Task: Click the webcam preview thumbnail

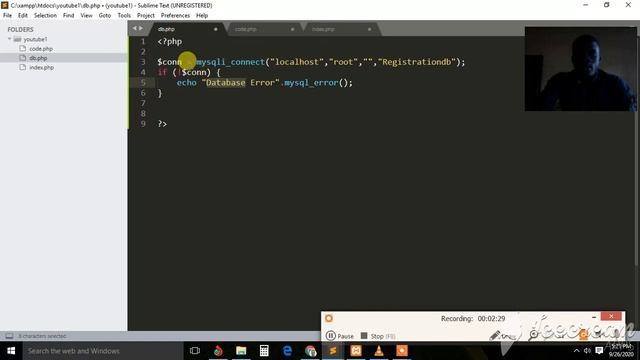Action: pos(580,69)
